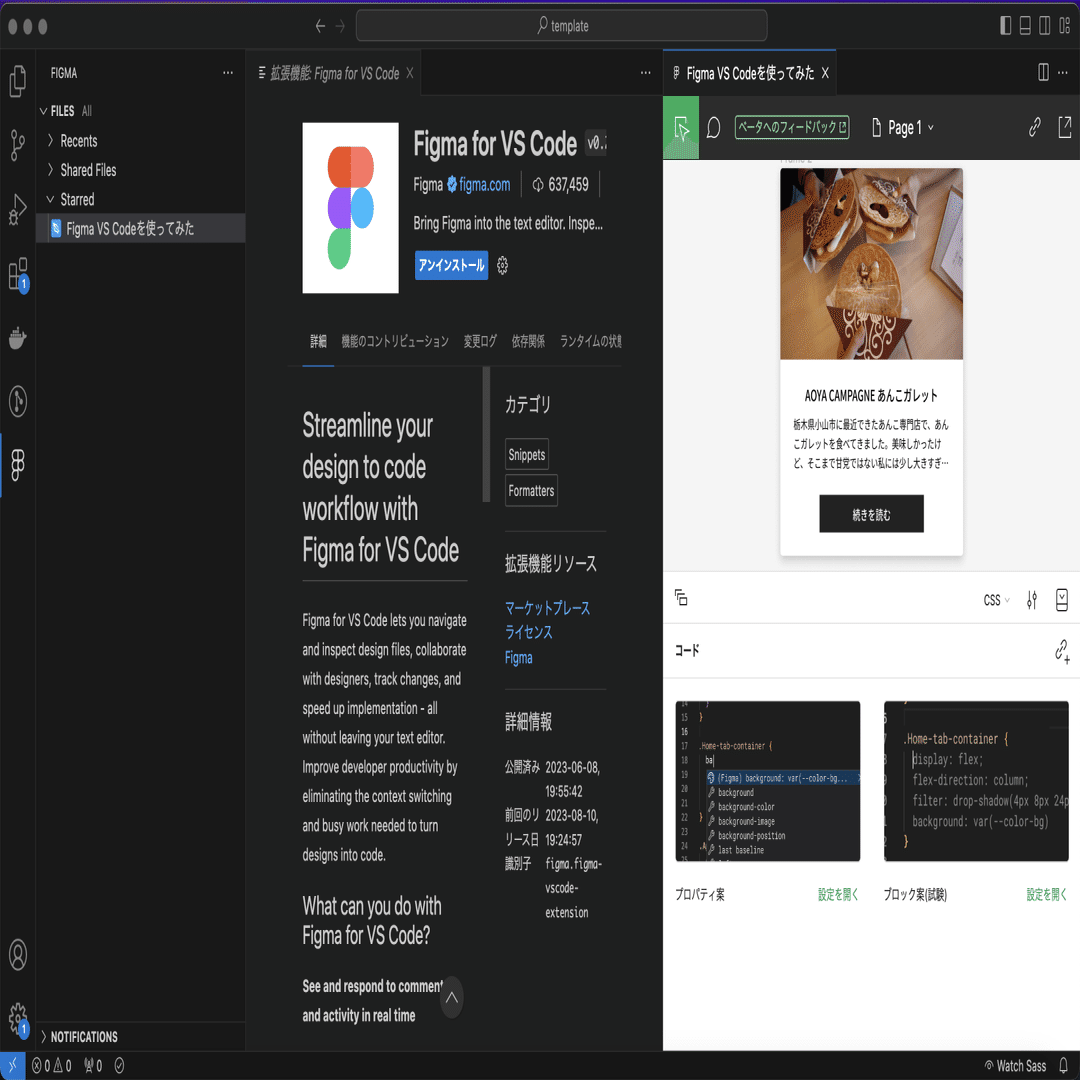Click Watch Sass in the status bar
Viewport: 1080px width, 1080px height.
1015,1066
